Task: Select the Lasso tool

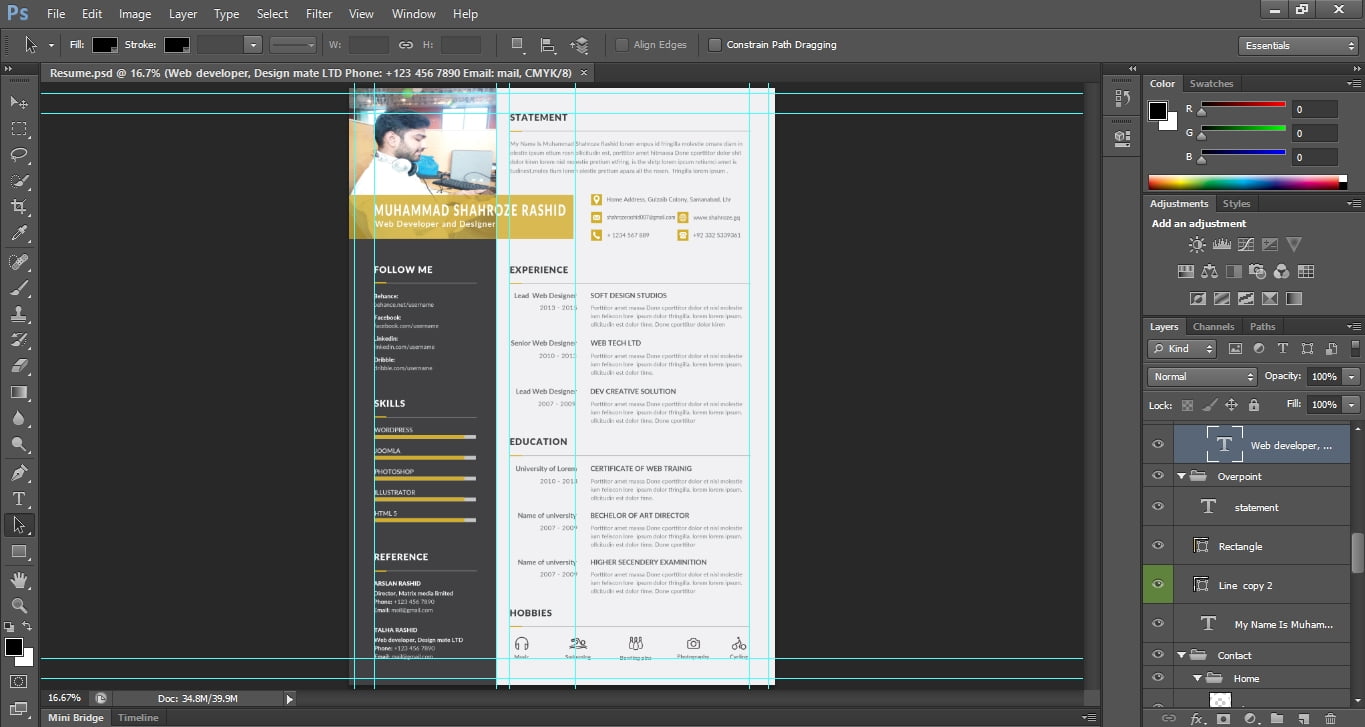Action: [19, 154]
